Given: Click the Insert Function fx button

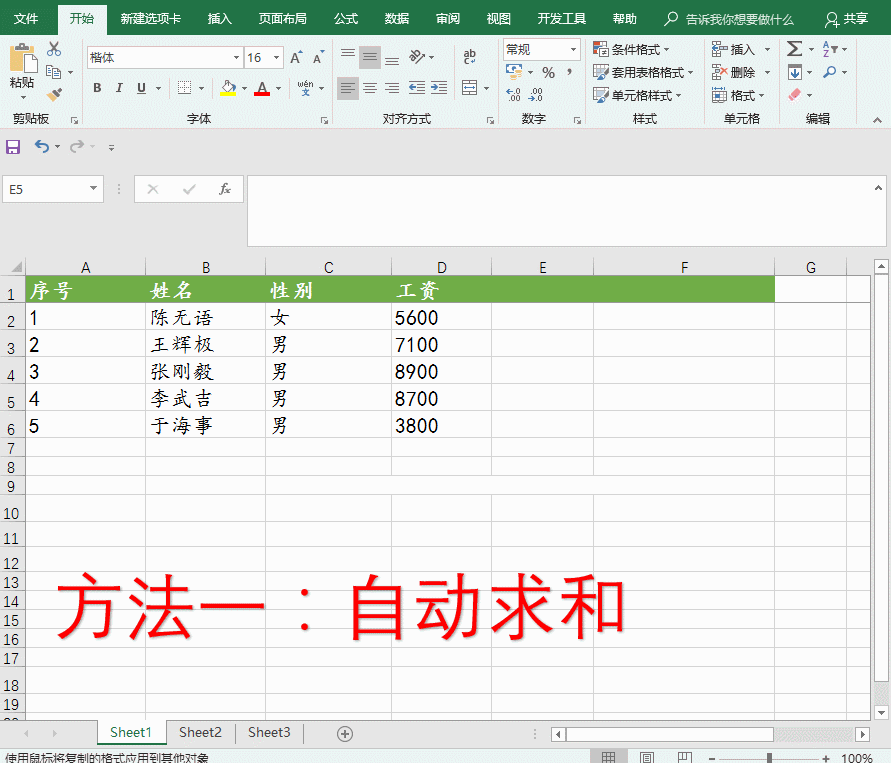Looking at the screenshot, I should pos(224,189).
